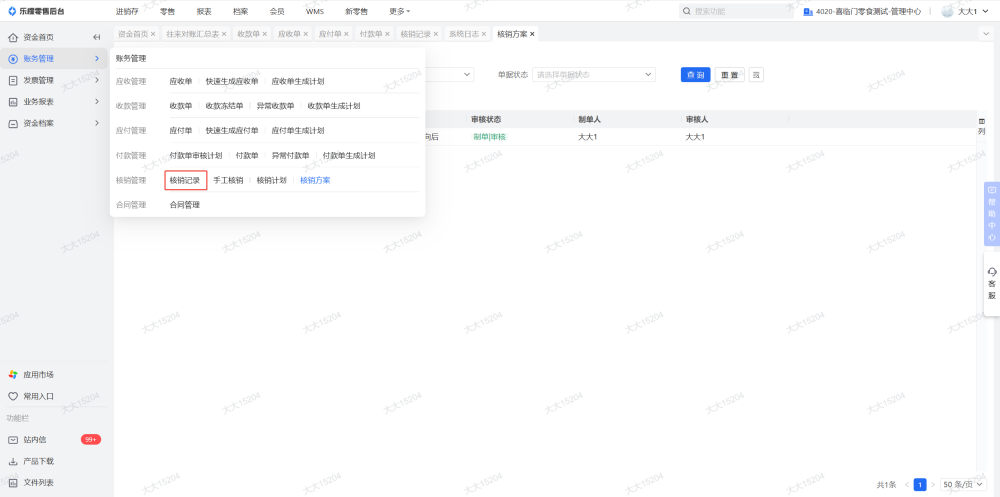Open 快速生成应收单 in the flyout menu
1000x497 pixels.
click(232, 81)
